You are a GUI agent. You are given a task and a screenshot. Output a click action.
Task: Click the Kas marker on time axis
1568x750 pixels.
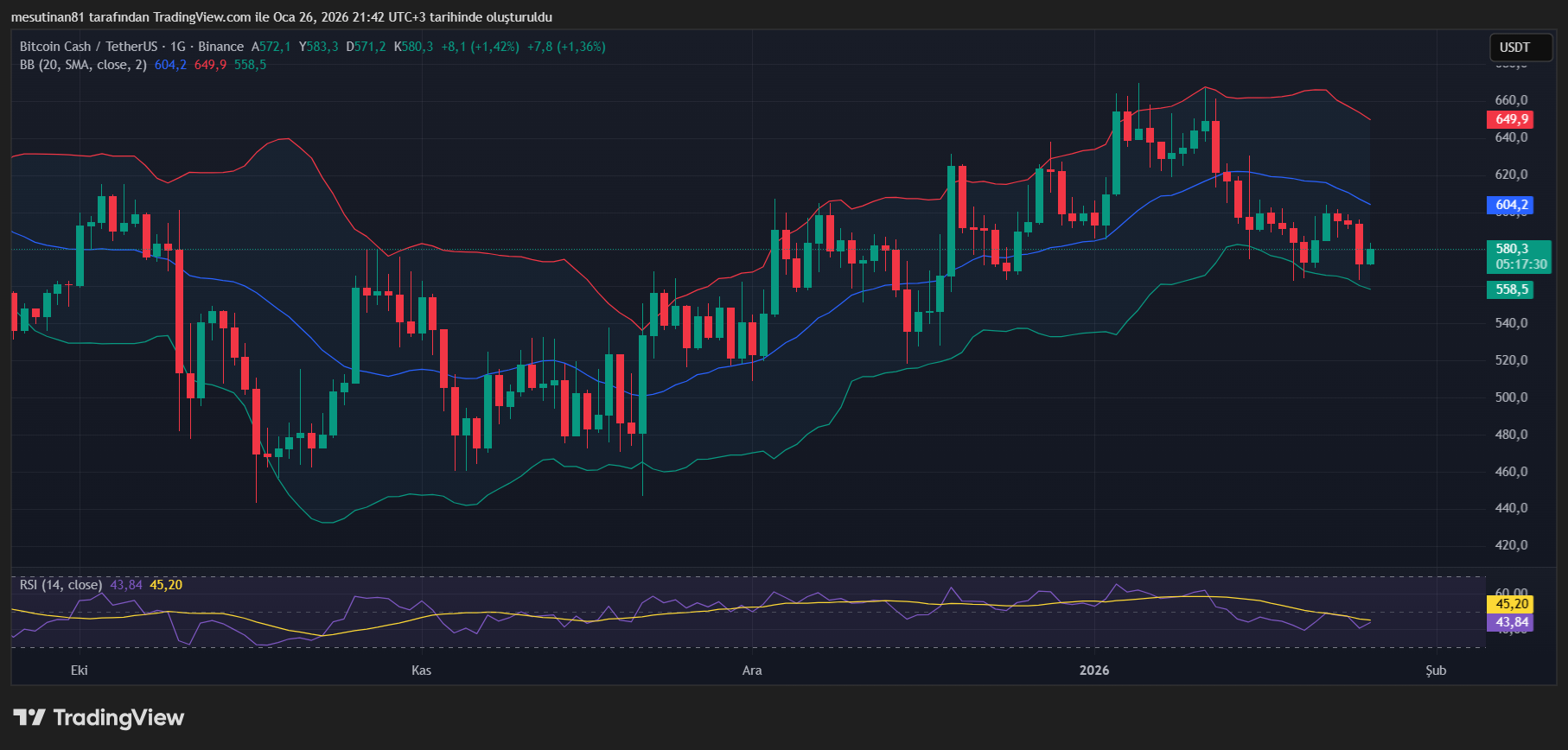[x=421, y=671]
